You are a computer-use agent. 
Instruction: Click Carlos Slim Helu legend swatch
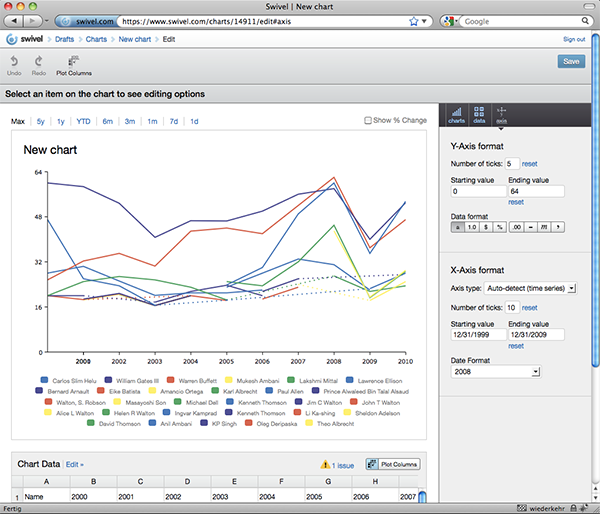[44, 380]
